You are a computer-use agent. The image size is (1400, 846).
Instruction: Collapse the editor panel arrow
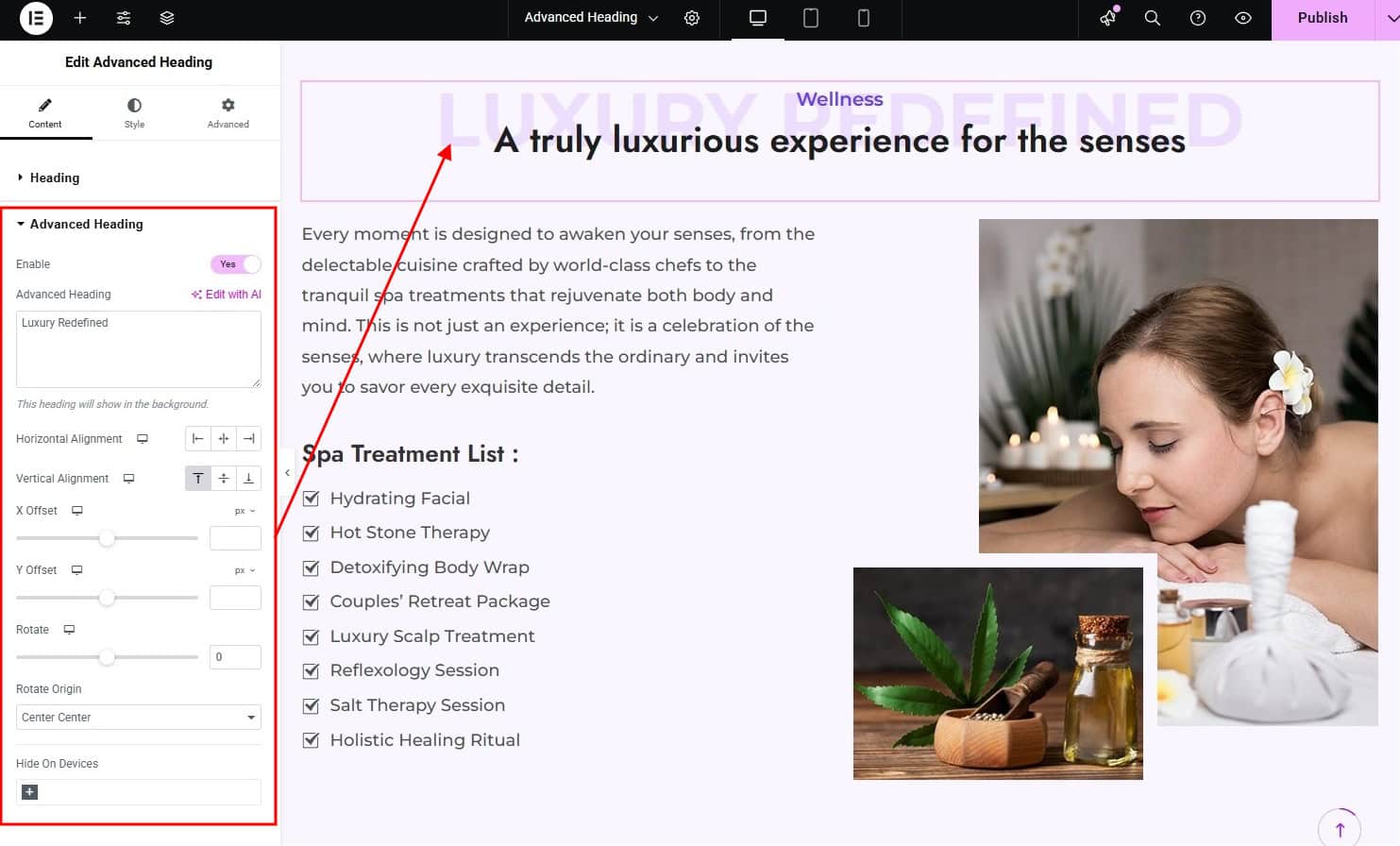(287, 473)
